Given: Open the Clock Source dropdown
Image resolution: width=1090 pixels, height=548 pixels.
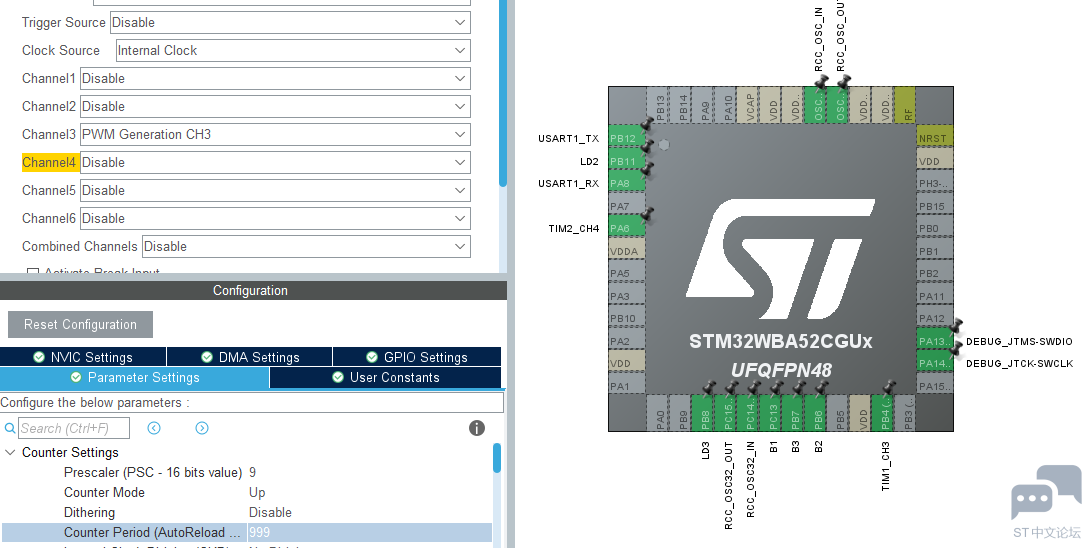Looking at the screenshot, I should pyautogui.click(x=293, y=50).
